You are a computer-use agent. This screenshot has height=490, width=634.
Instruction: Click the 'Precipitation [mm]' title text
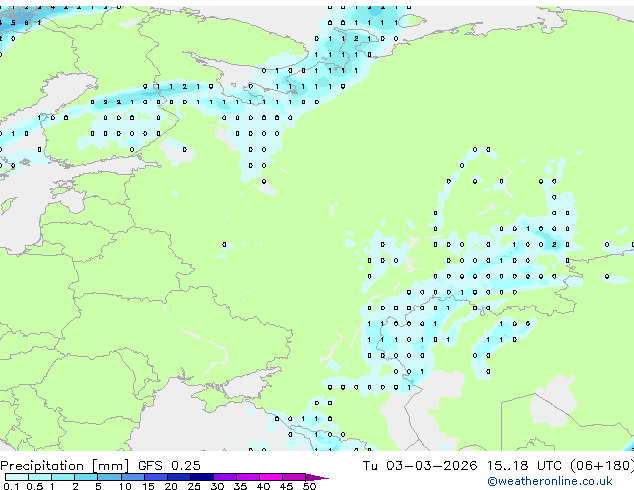tap(64, 466)
